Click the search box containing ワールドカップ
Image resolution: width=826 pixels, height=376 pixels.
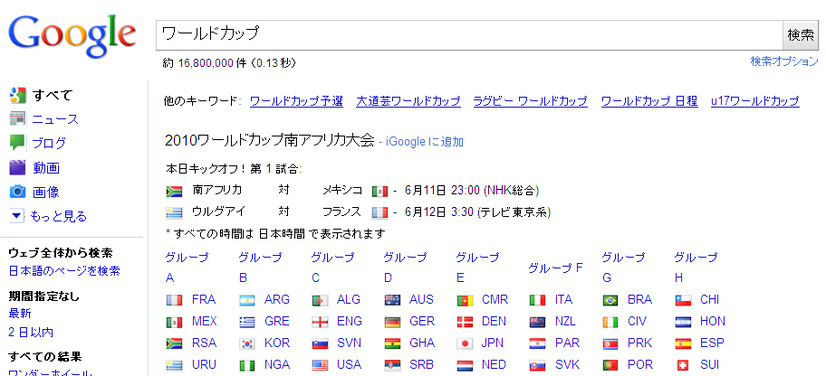[469, 35]
